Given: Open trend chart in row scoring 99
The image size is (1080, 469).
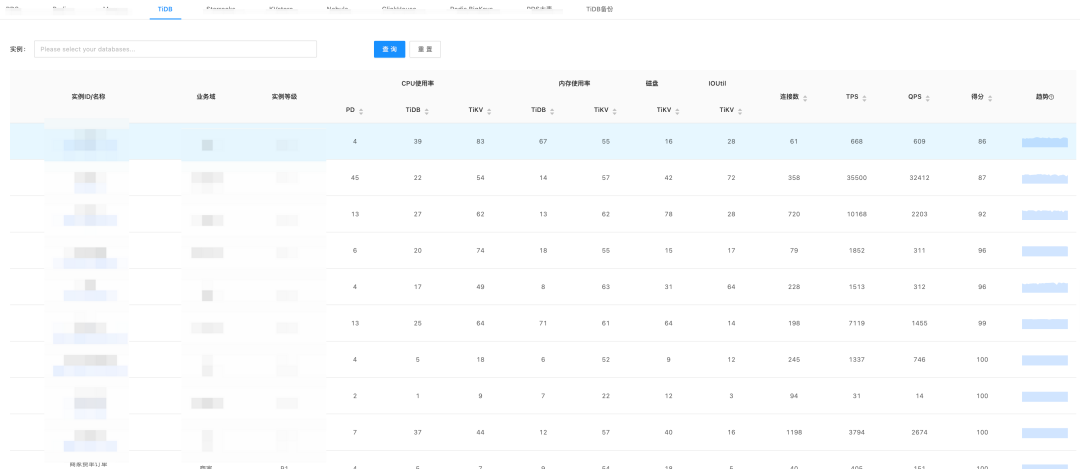Looking at the screenshot, I should point(1045,324).
